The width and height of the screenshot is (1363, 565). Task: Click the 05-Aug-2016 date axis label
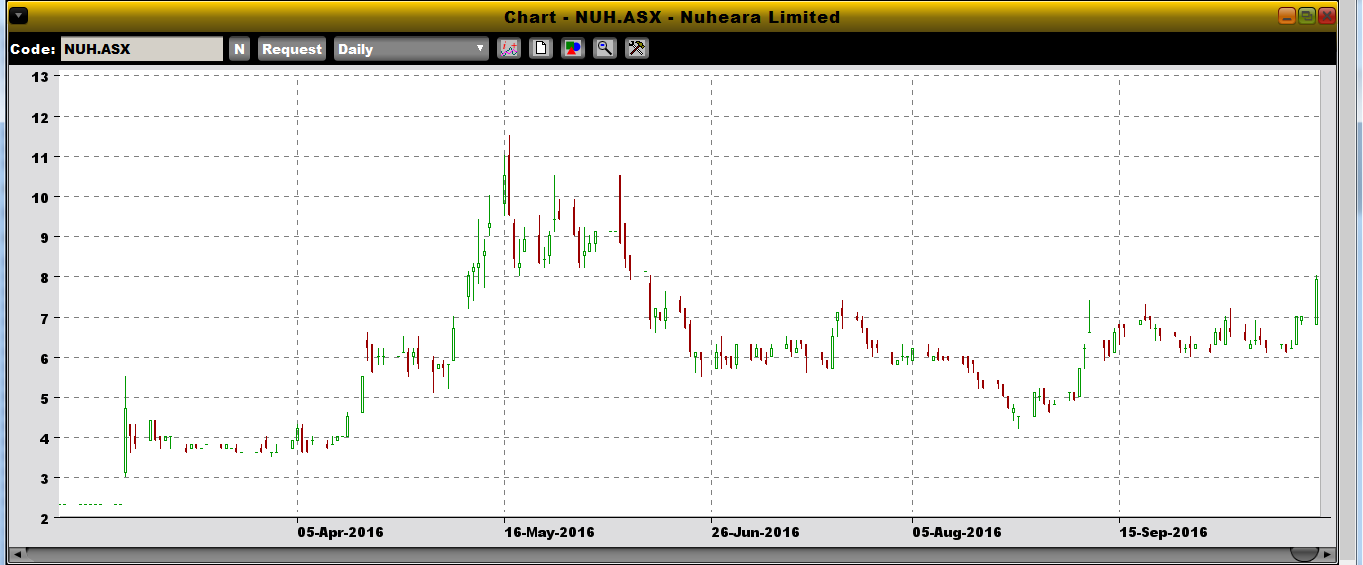(958, 532)
